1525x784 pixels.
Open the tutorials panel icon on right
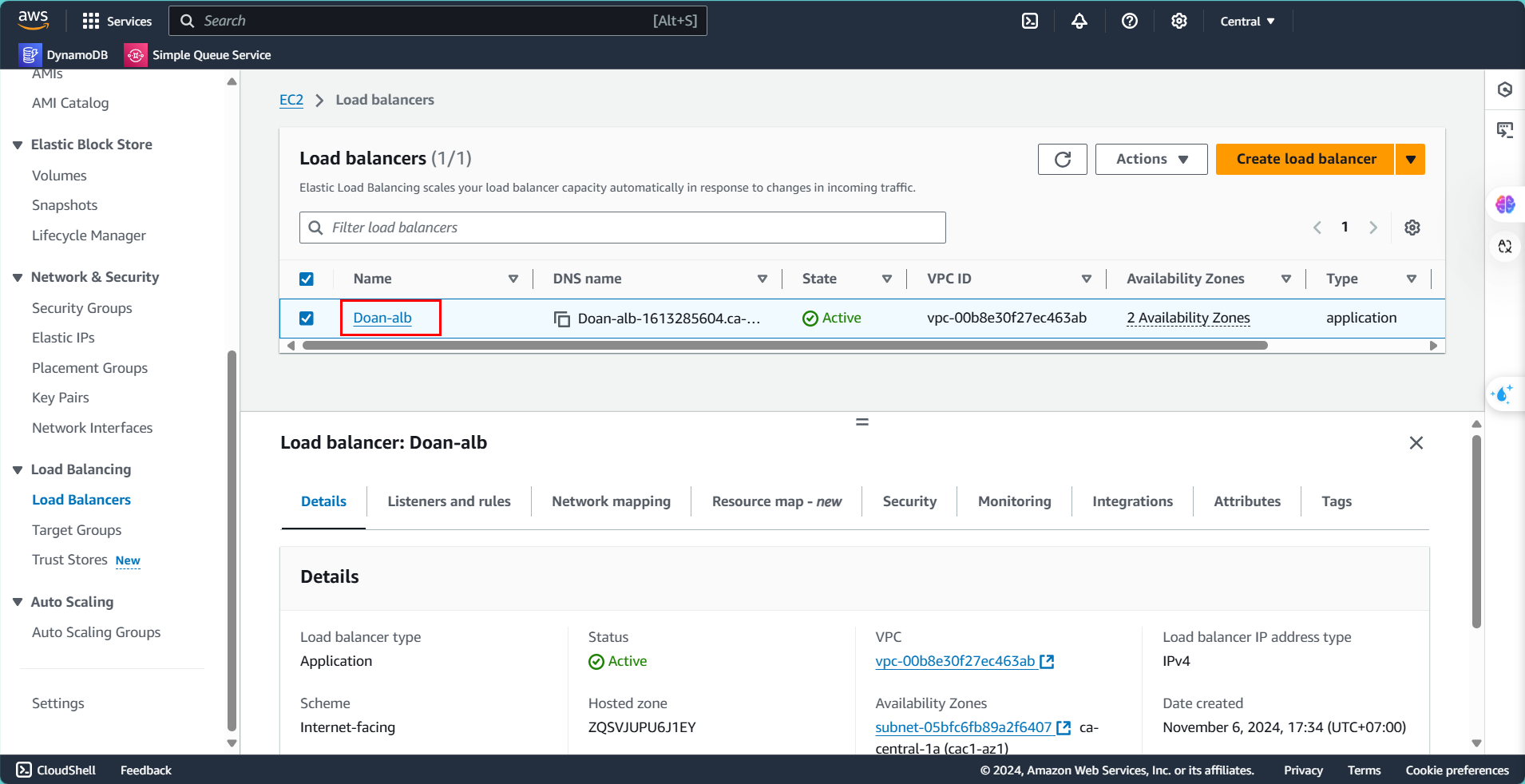tap(1505, 129)
